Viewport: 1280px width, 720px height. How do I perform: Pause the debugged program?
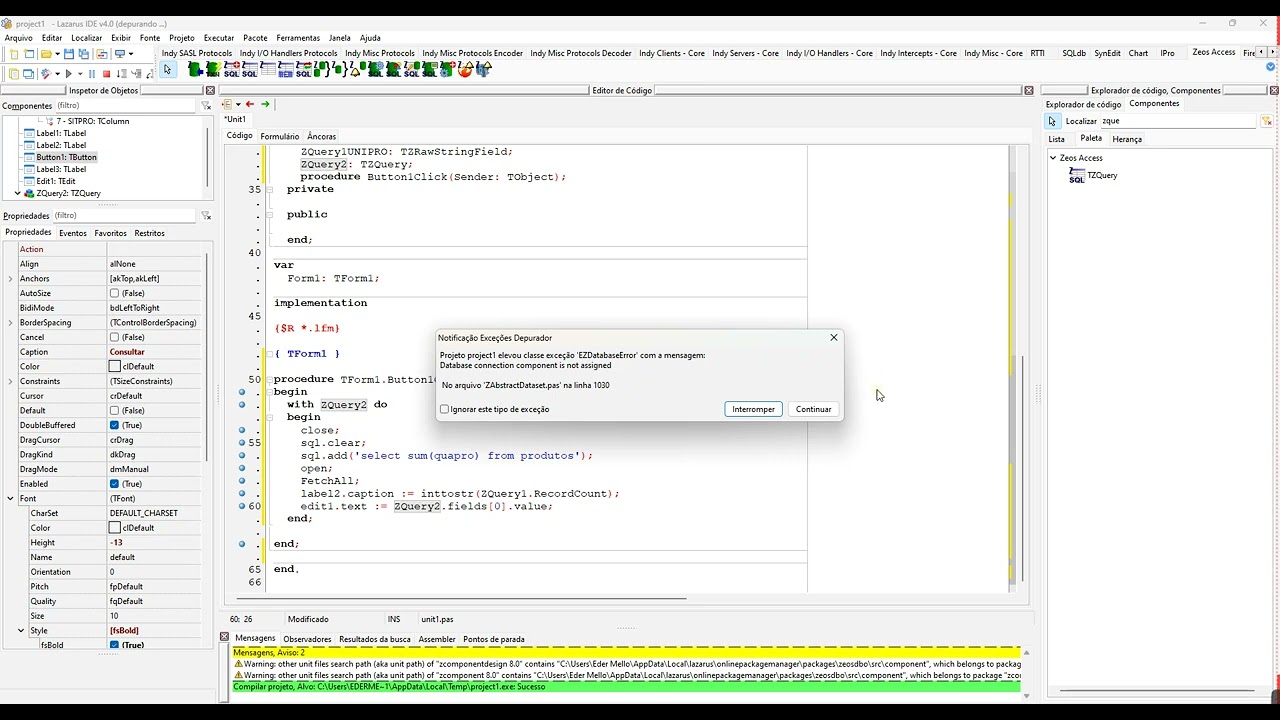click(92, 73)
